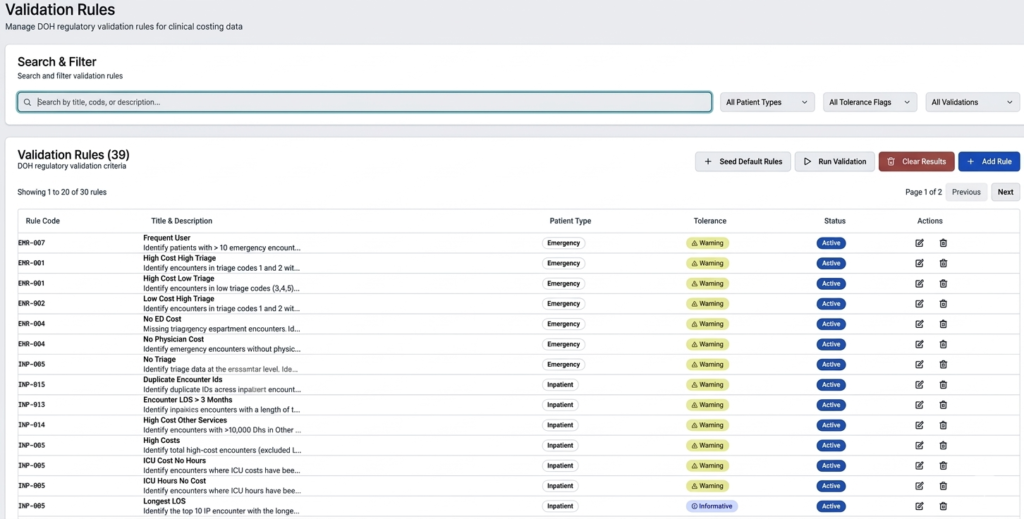Viewport: 1024px width, 519px height.
Task: Edit the High Cost Other Services rule
Action: [920, 425]
